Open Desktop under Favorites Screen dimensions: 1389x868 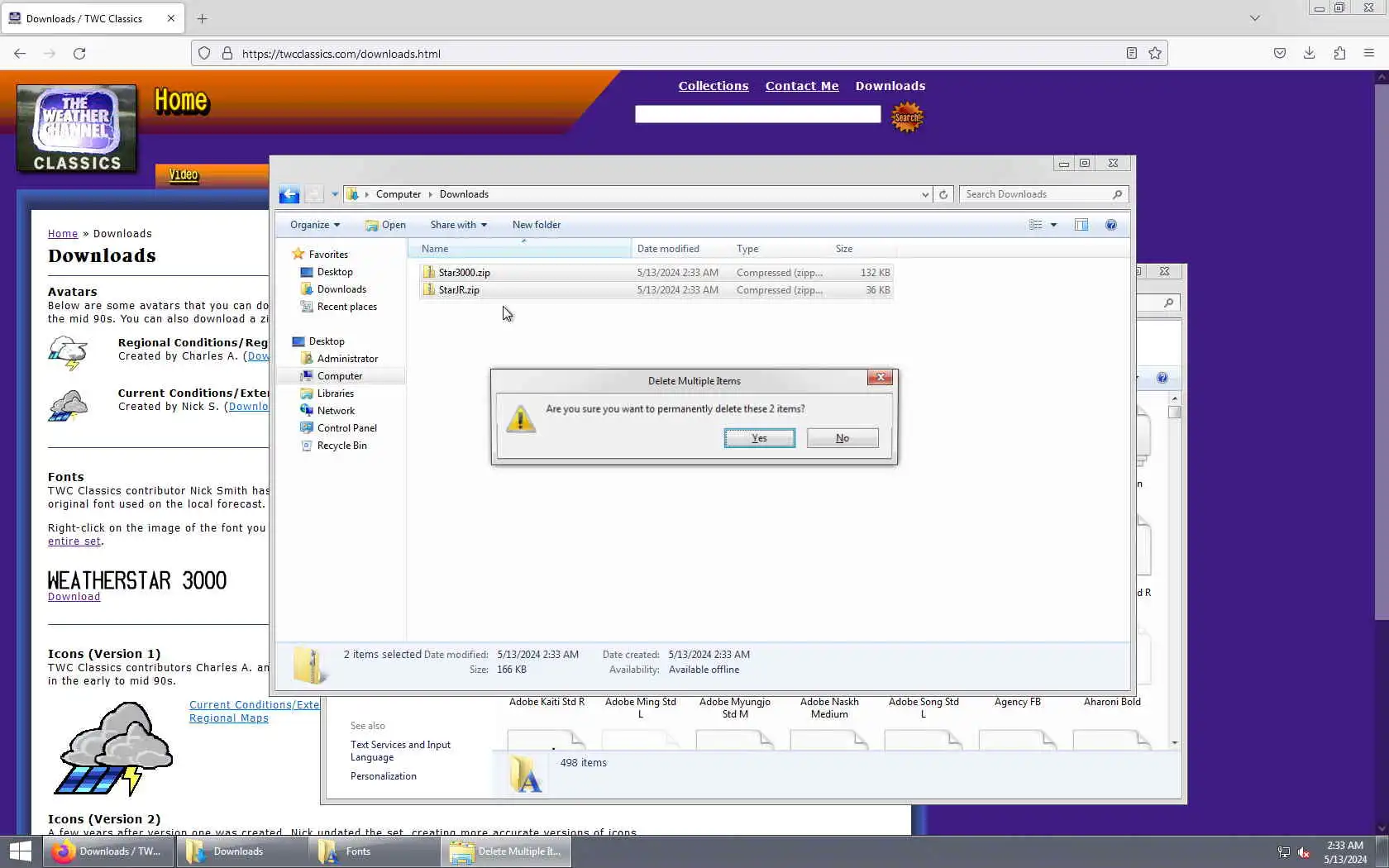point(335,272)
